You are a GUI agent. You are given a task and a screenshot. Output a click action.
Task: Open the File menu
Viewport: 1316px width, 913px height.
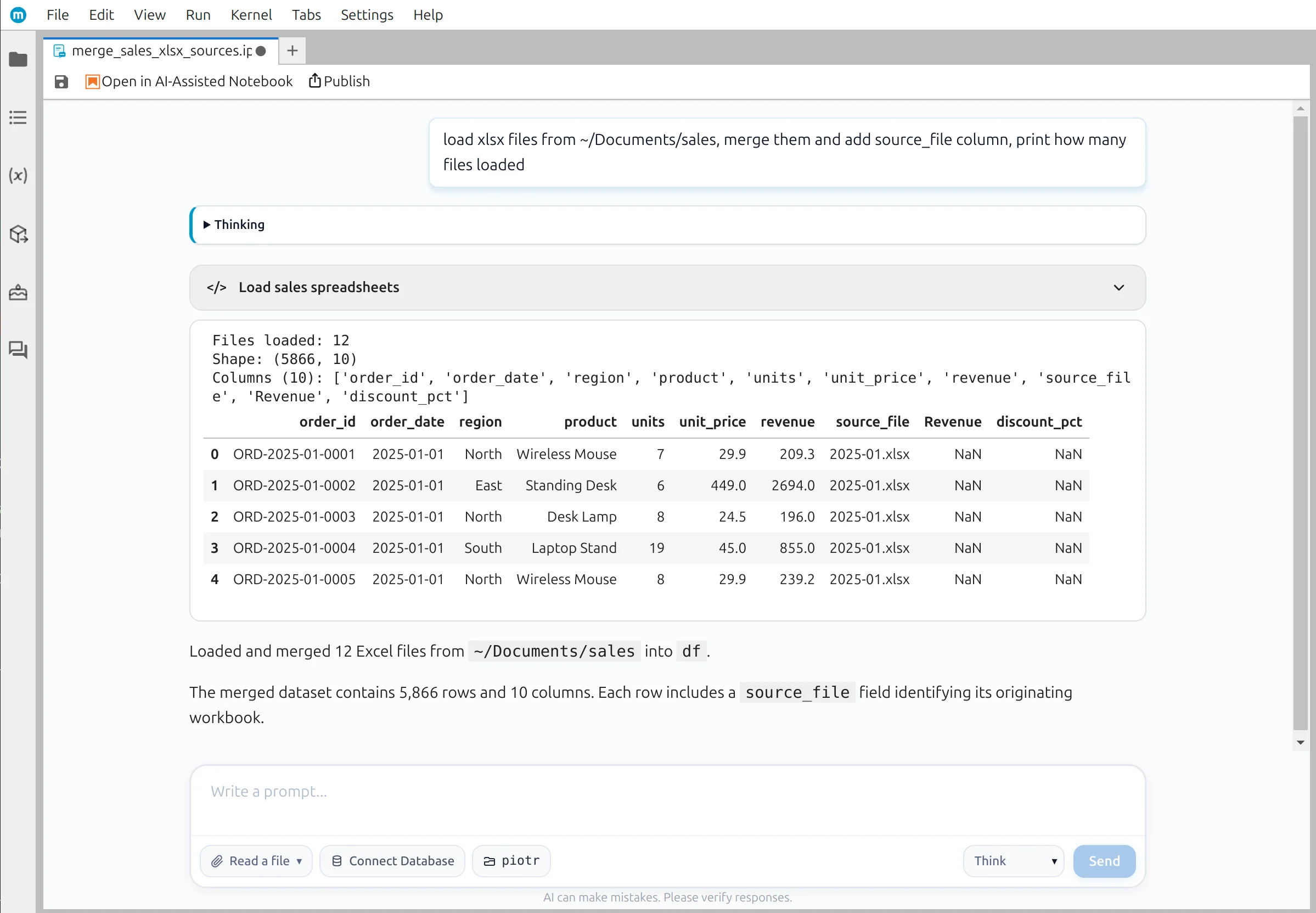point(58,15)
